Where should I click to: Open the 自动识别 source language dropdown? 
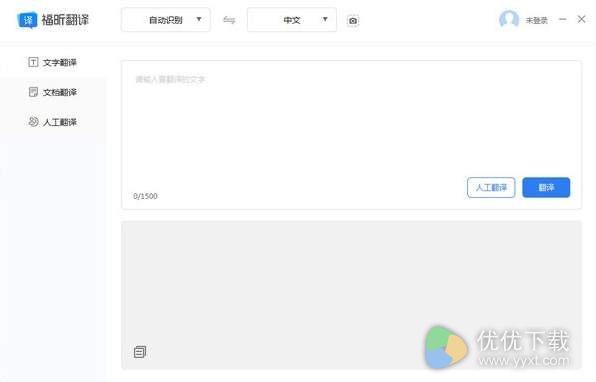tap(166, 20)
